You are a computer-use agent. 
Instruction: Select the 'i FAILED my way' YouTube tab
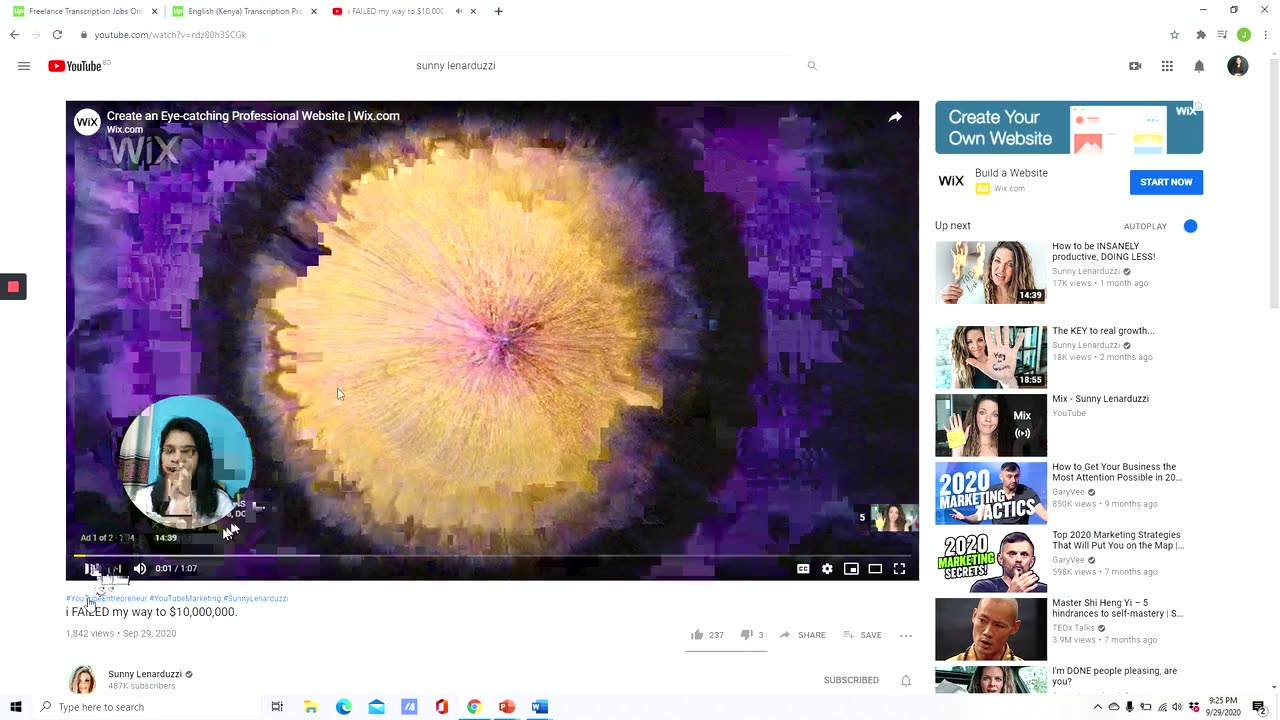403,11
